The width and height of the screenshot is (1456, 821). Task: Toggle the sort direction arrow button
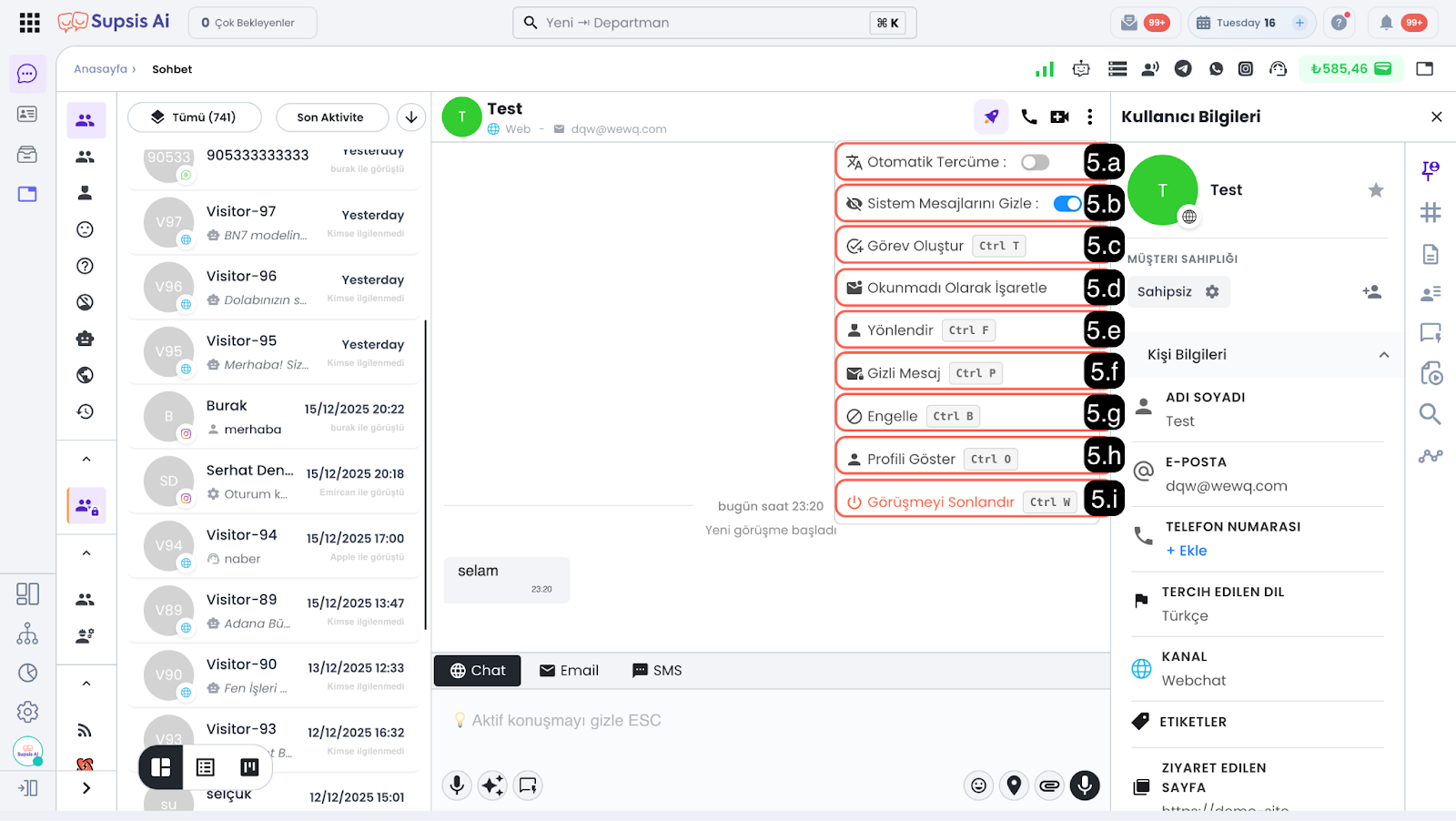411,117
